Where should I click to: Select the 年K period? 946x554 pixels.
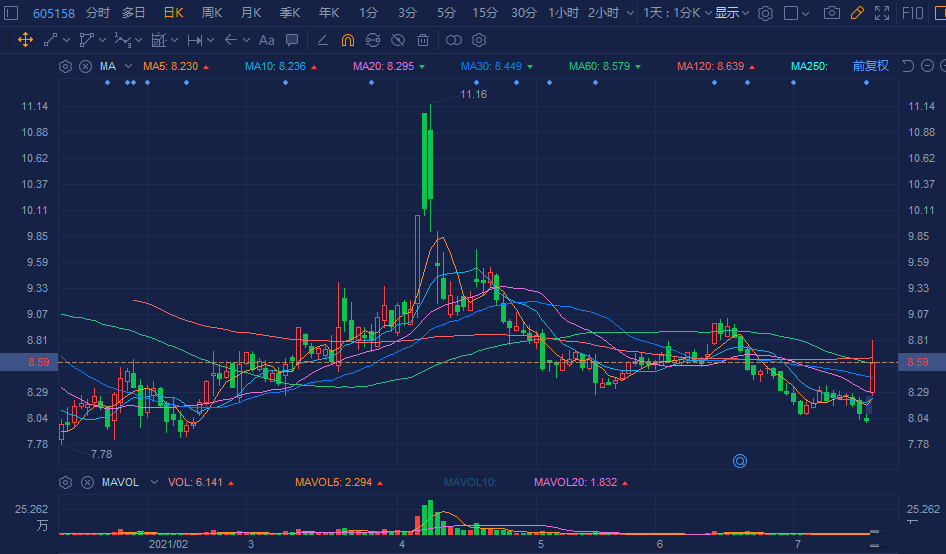point(329,13)
